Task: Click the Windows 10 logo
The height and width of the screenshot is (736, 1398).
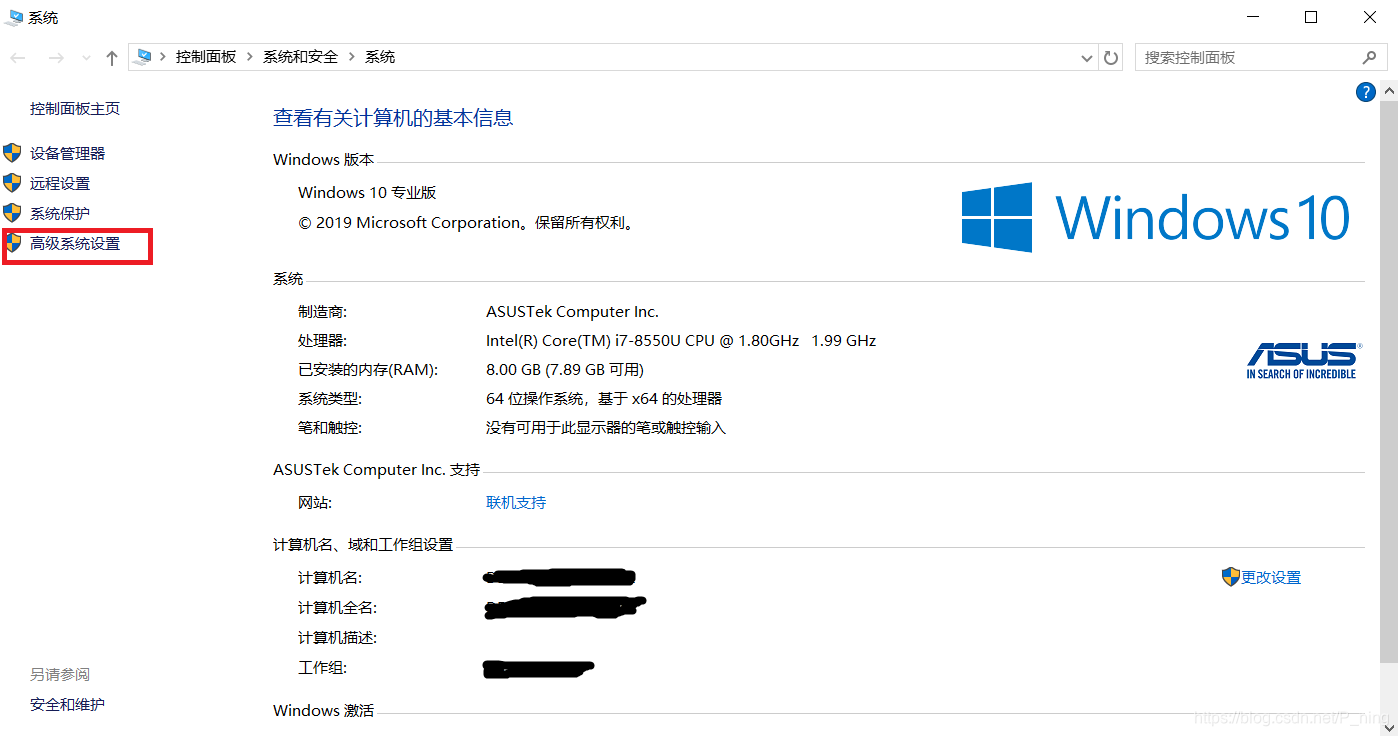Action: (1156, 217)
